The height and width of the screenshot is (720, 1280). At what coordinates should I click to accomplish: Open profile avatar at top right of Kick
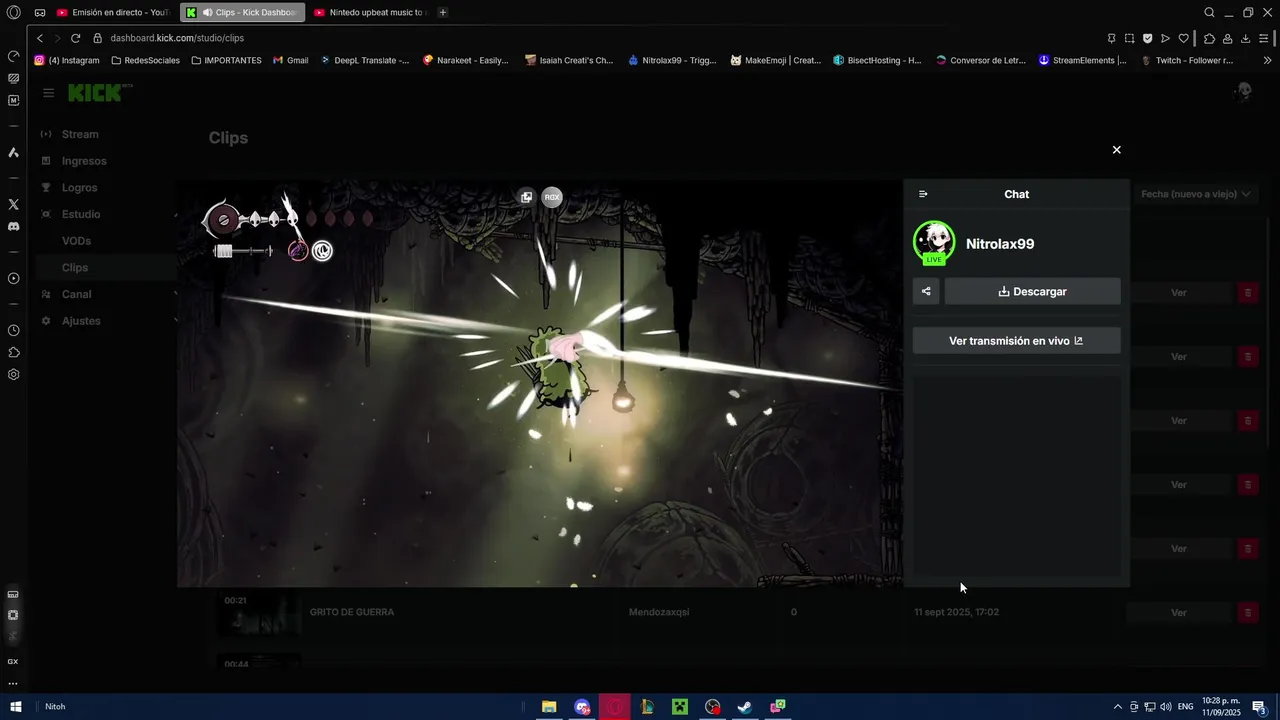tap(1244, 92)
